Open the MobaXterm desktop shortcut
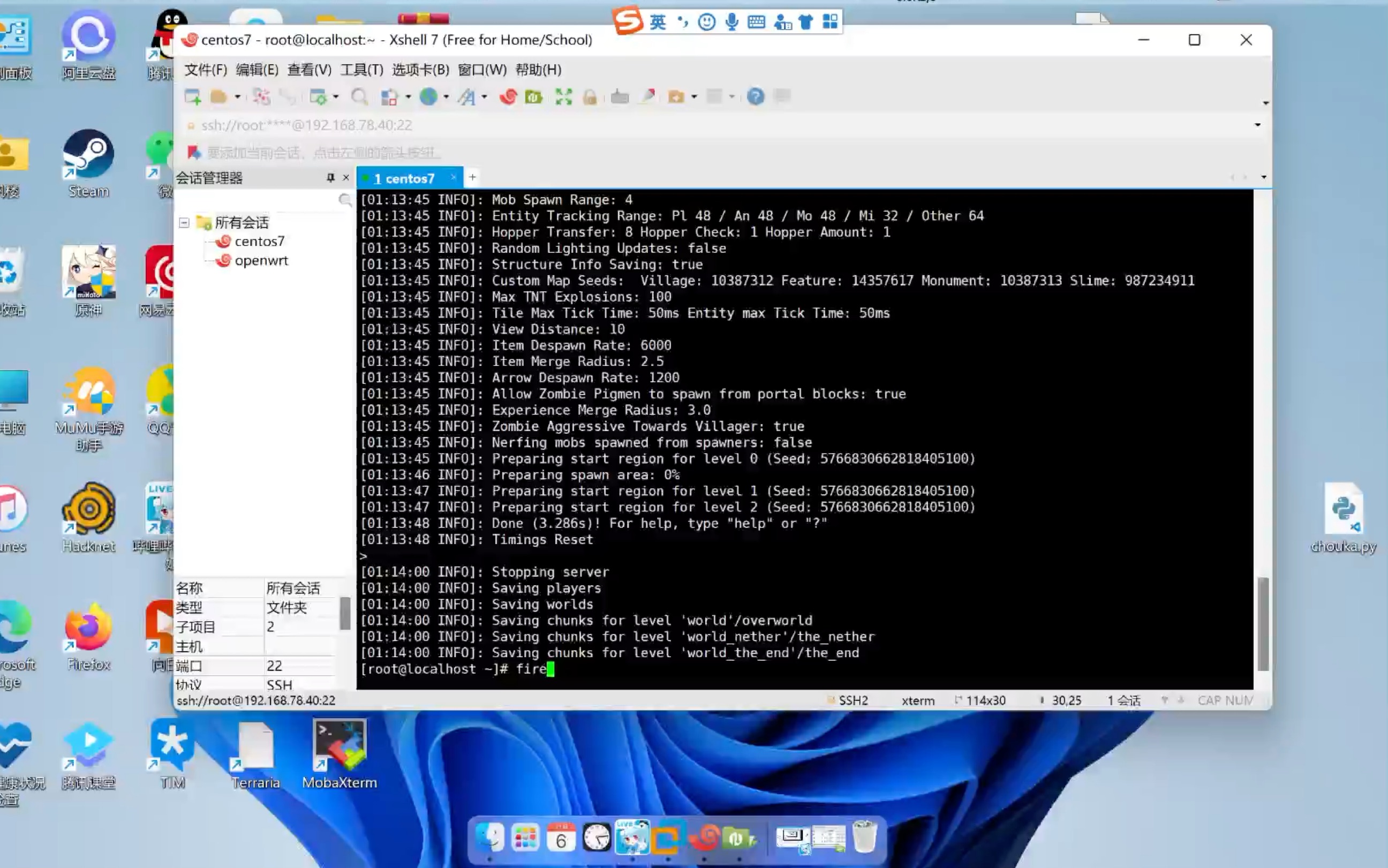Image resolution: width=1388 pixels, height=868 pixels. point(340,755)
